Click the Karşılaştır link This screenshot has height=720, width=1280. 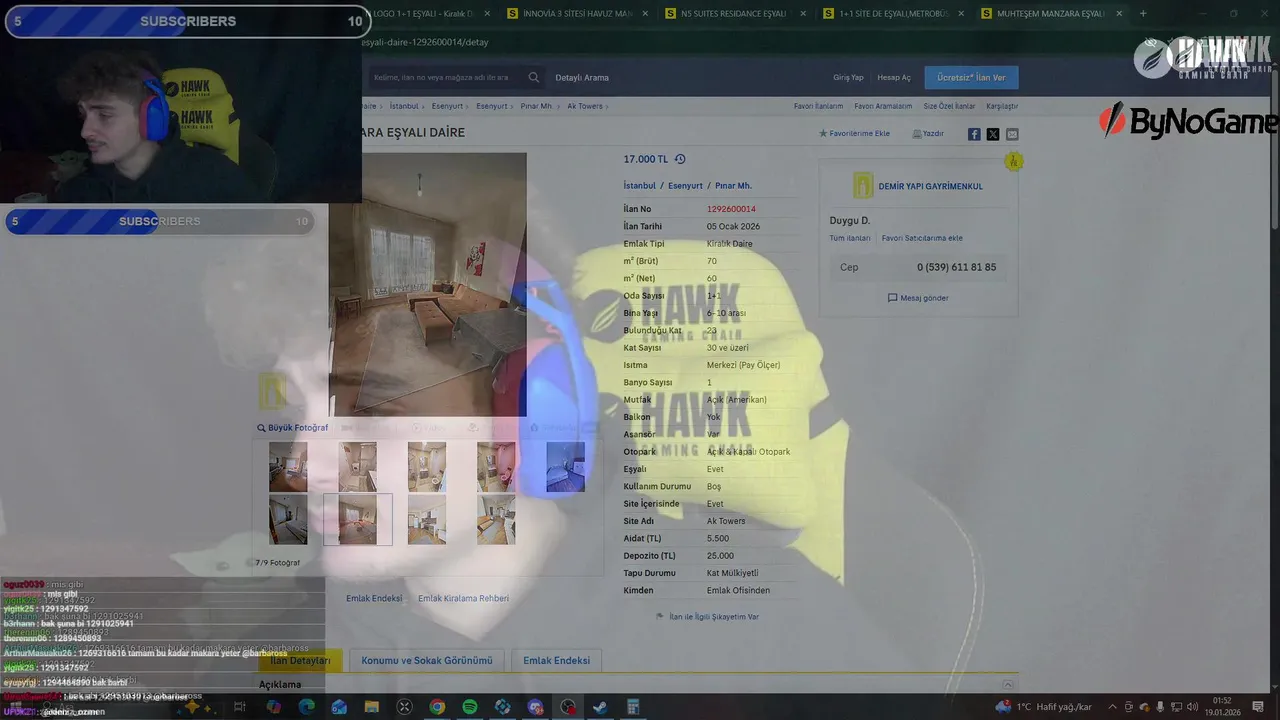[x=1002, y=106]
